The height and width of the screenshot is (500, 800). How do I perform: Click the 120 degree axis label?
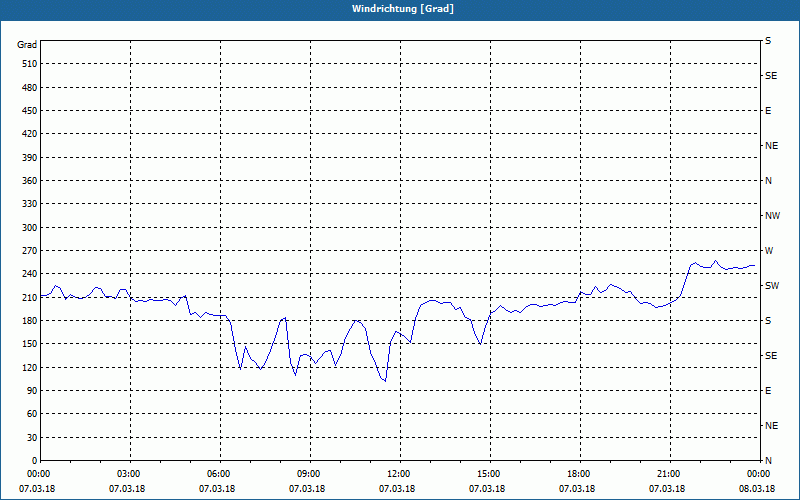[29, 367]
